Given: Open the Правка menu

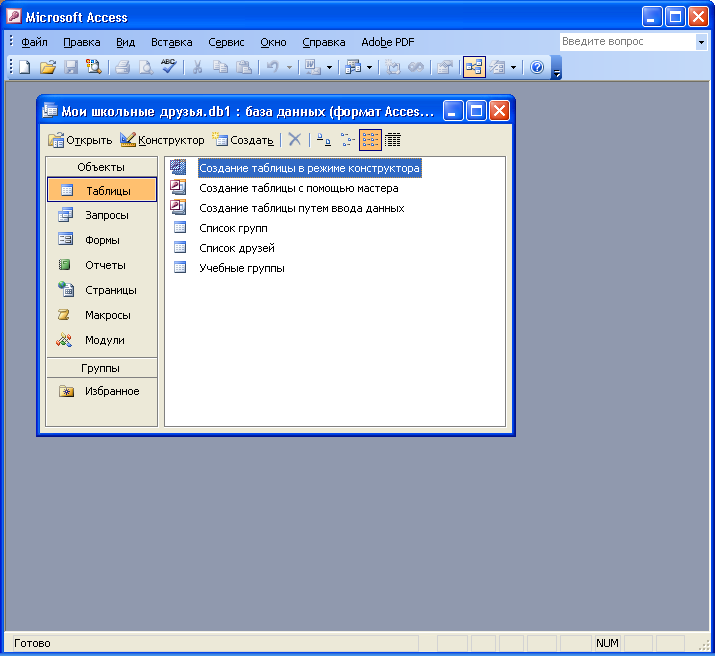Looking at the screenshot, I should point(82,42).
